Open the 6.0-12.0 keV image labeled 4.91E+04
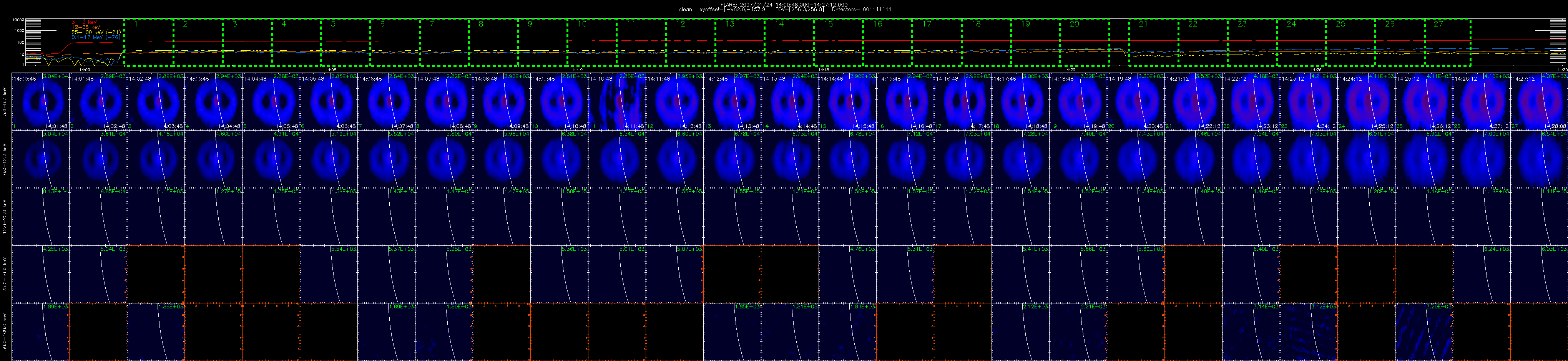This screenshot has width=1568, height=361. point(271,159)
